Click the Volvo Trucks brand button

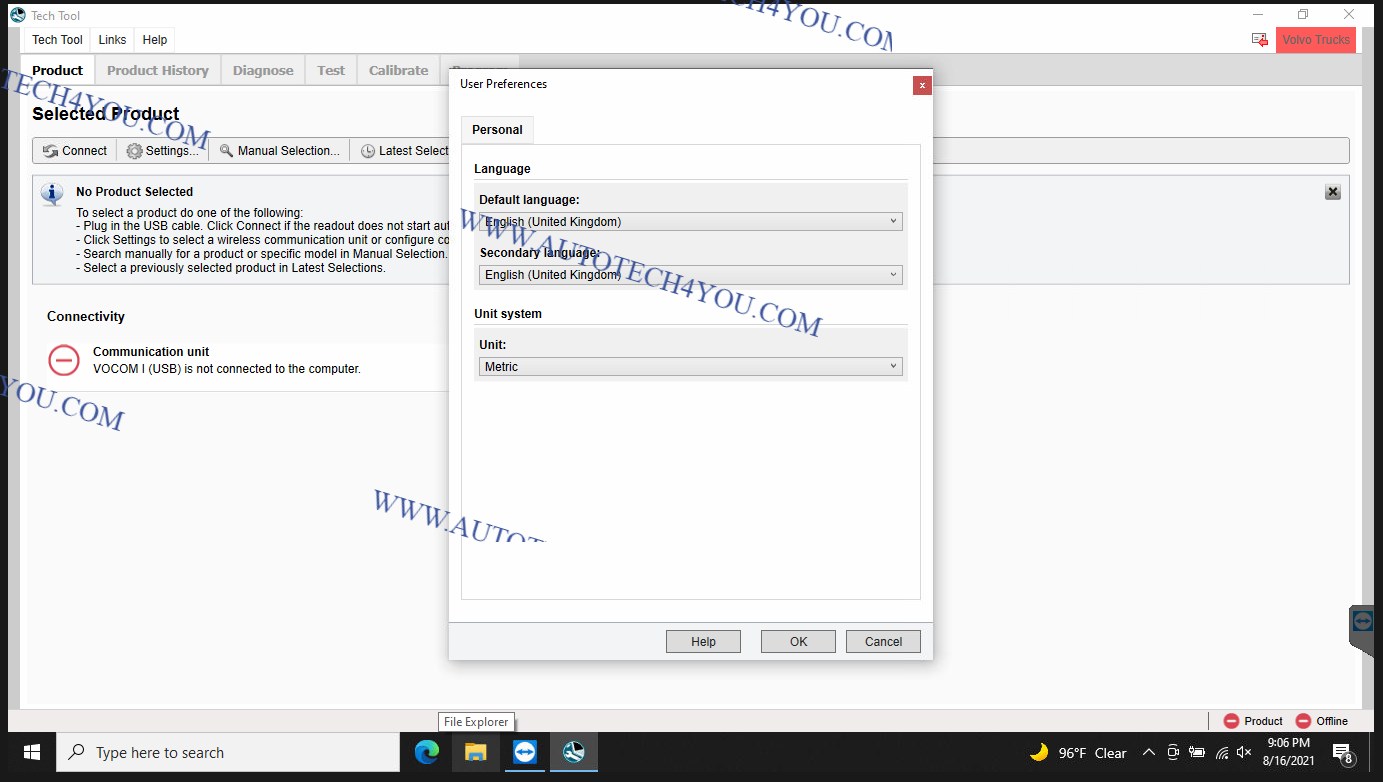click(1316, 40)
